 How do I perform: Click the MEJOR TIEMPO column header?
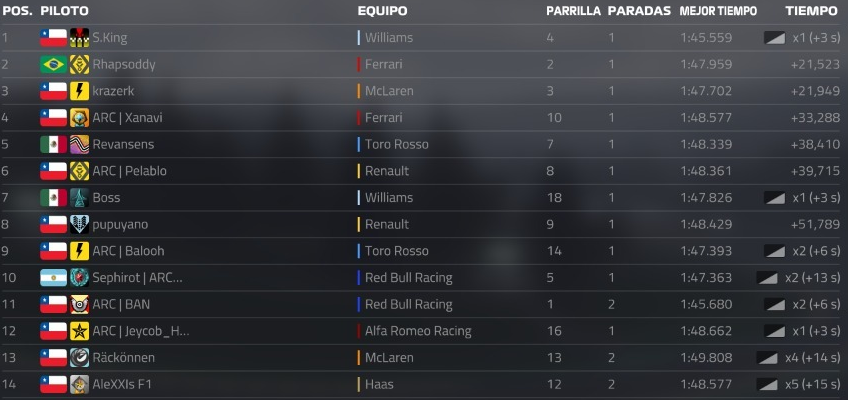point(718,11)
